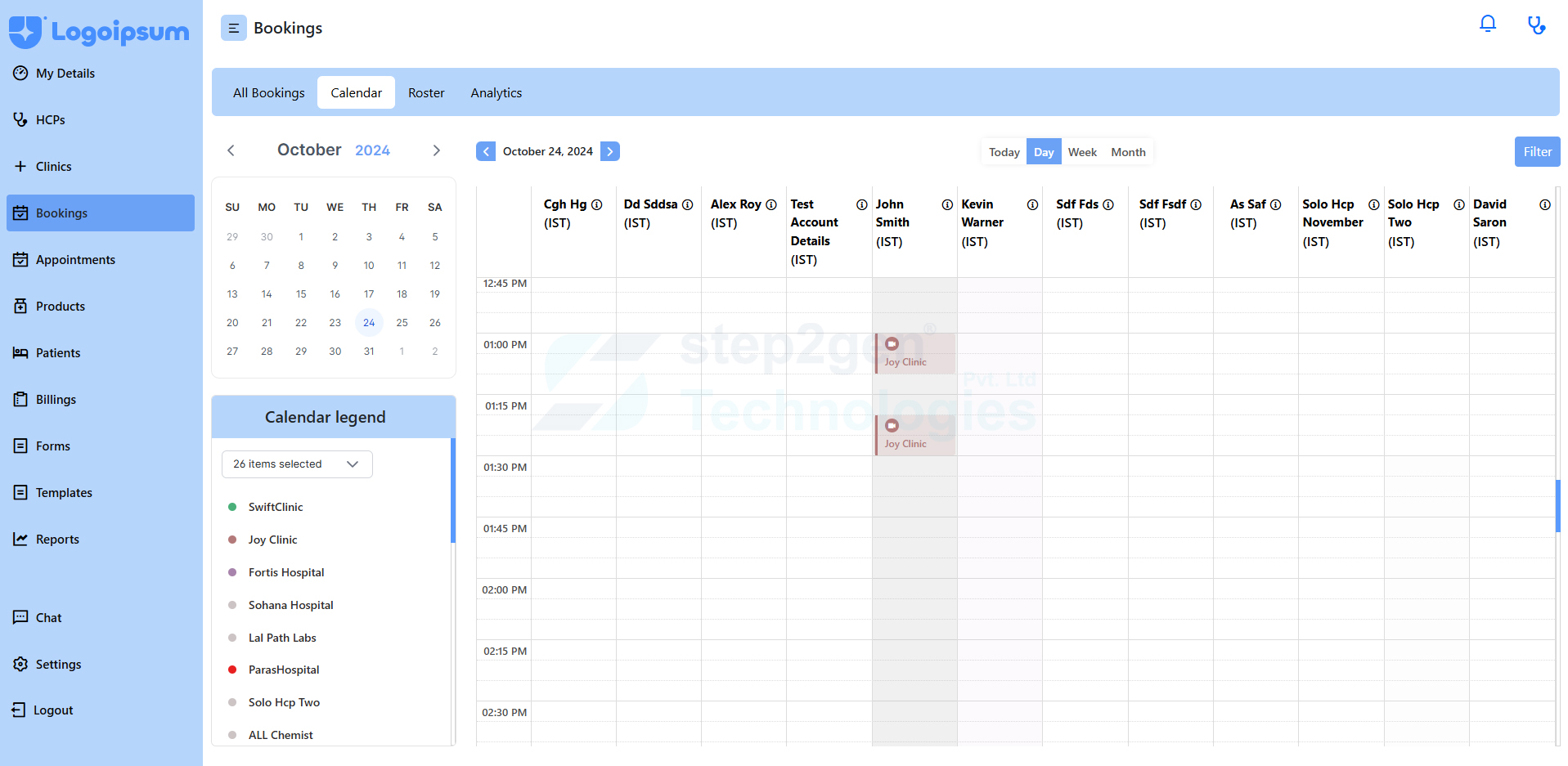1568x766 pixels.
Task: Go to previous day, October 23
Action: point(486,151)
